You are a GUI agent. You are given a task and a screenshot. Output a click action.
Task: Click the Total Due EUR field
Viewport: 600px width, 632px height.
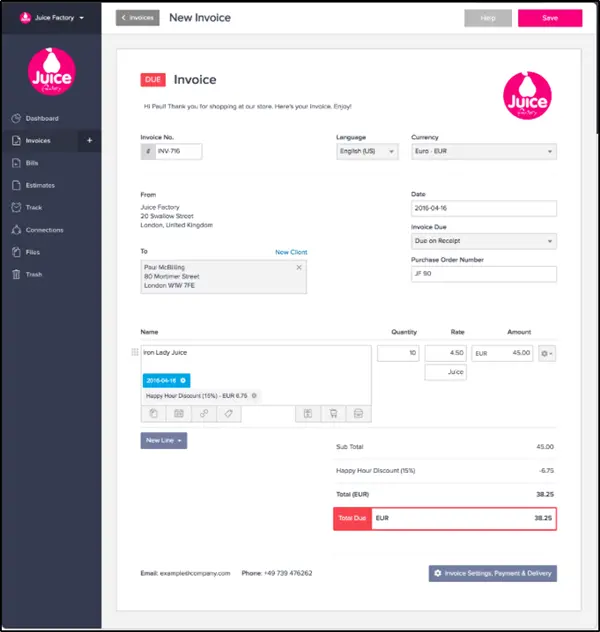coord(445,518)
